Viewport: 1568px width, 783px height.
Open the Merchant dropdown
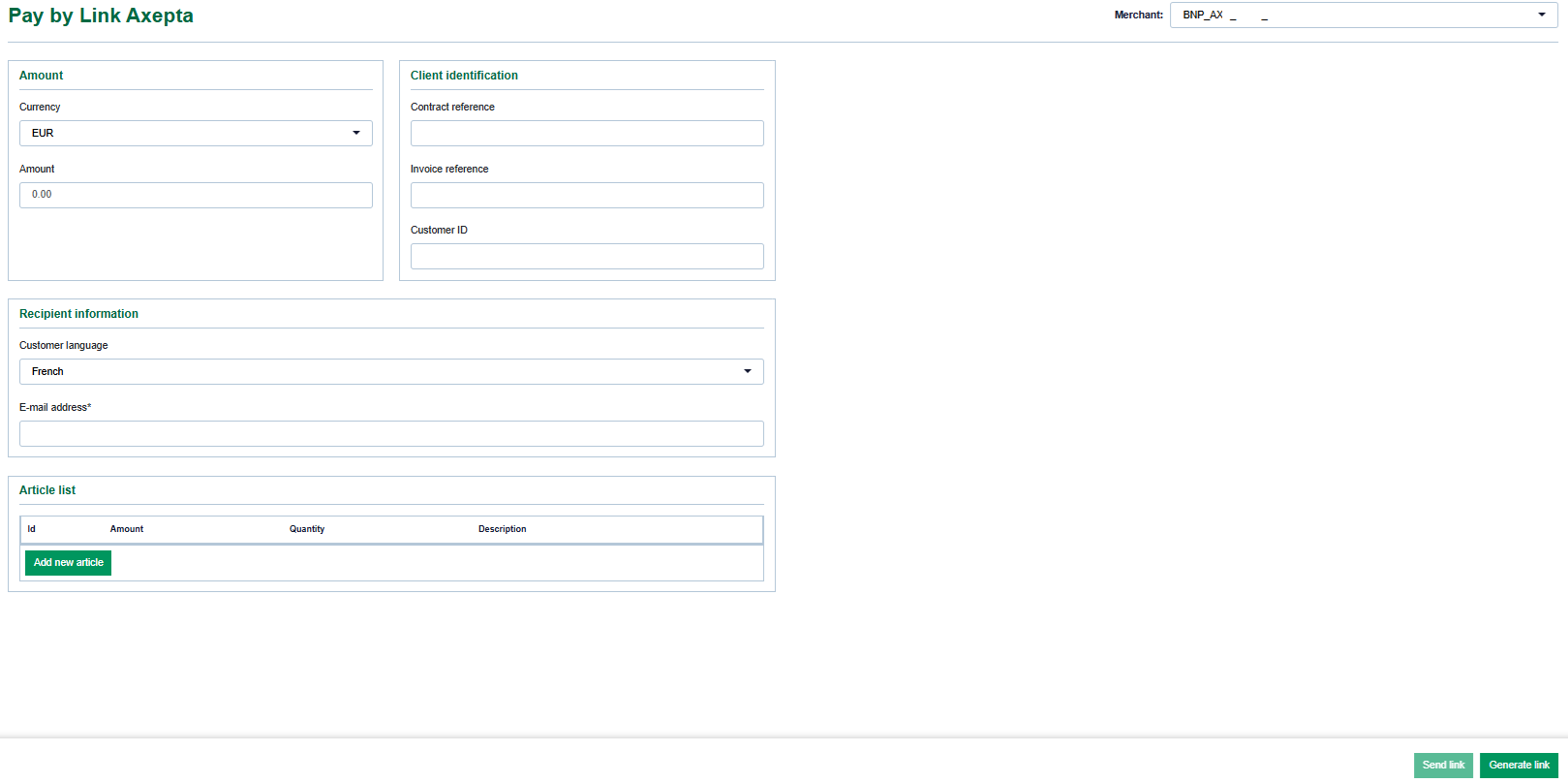point(1363,15)
